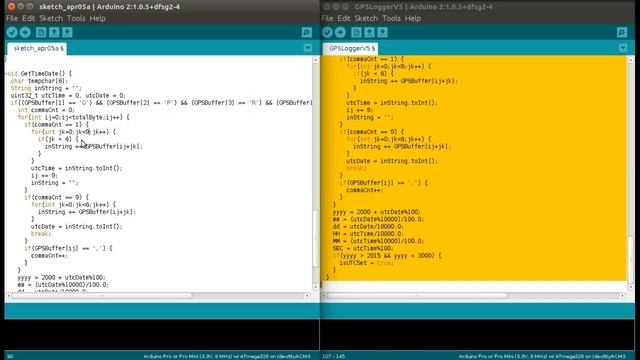The image size is (640, 360).
Task: Open Help menu in sketch_apr05a window
Action: tap(98, 18)
